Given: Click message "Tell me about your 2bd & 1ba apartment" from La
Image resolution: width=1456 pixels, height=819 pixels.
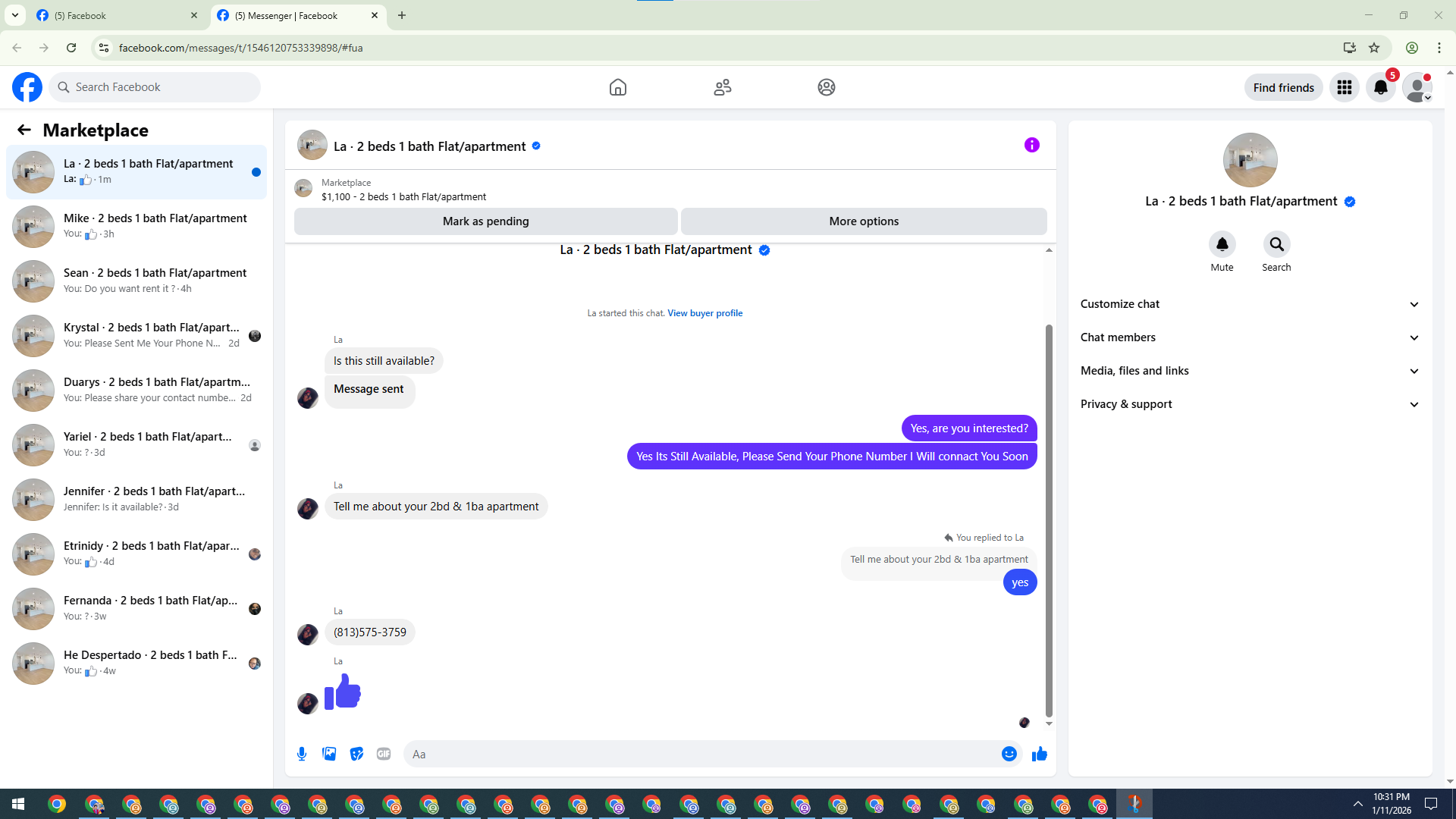Looking at the screenshot, I should coord(436,507).
